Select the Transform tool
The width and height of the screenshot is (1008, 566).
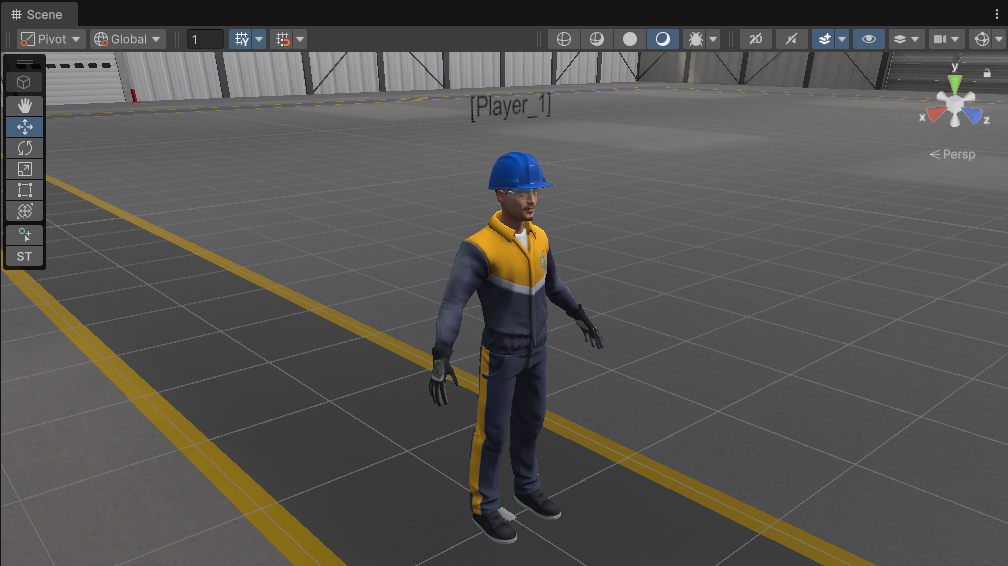coord(25,211)
